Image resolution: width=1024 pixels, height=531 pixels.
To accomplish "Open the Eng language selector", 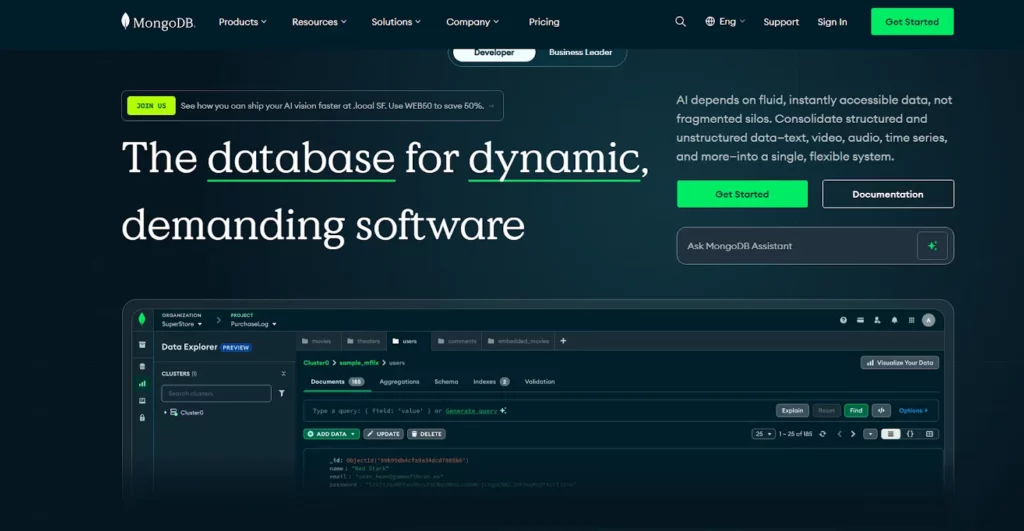I will (725, 22).
